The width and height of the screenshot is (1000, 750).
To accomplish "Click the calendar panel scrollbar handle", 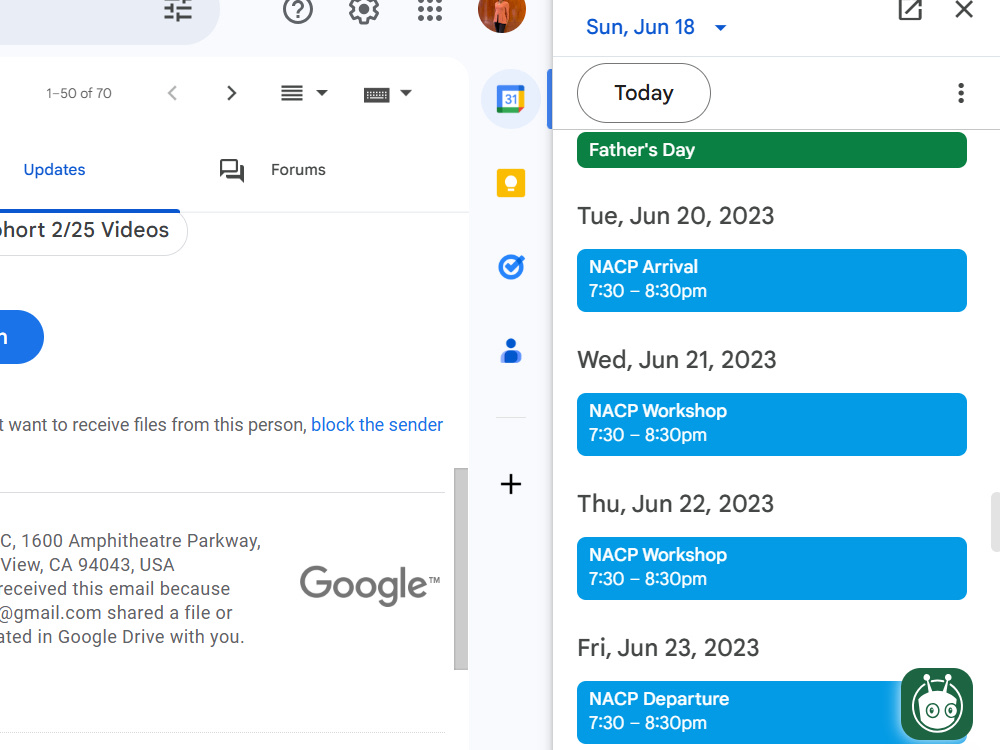I will pos(995,522).
